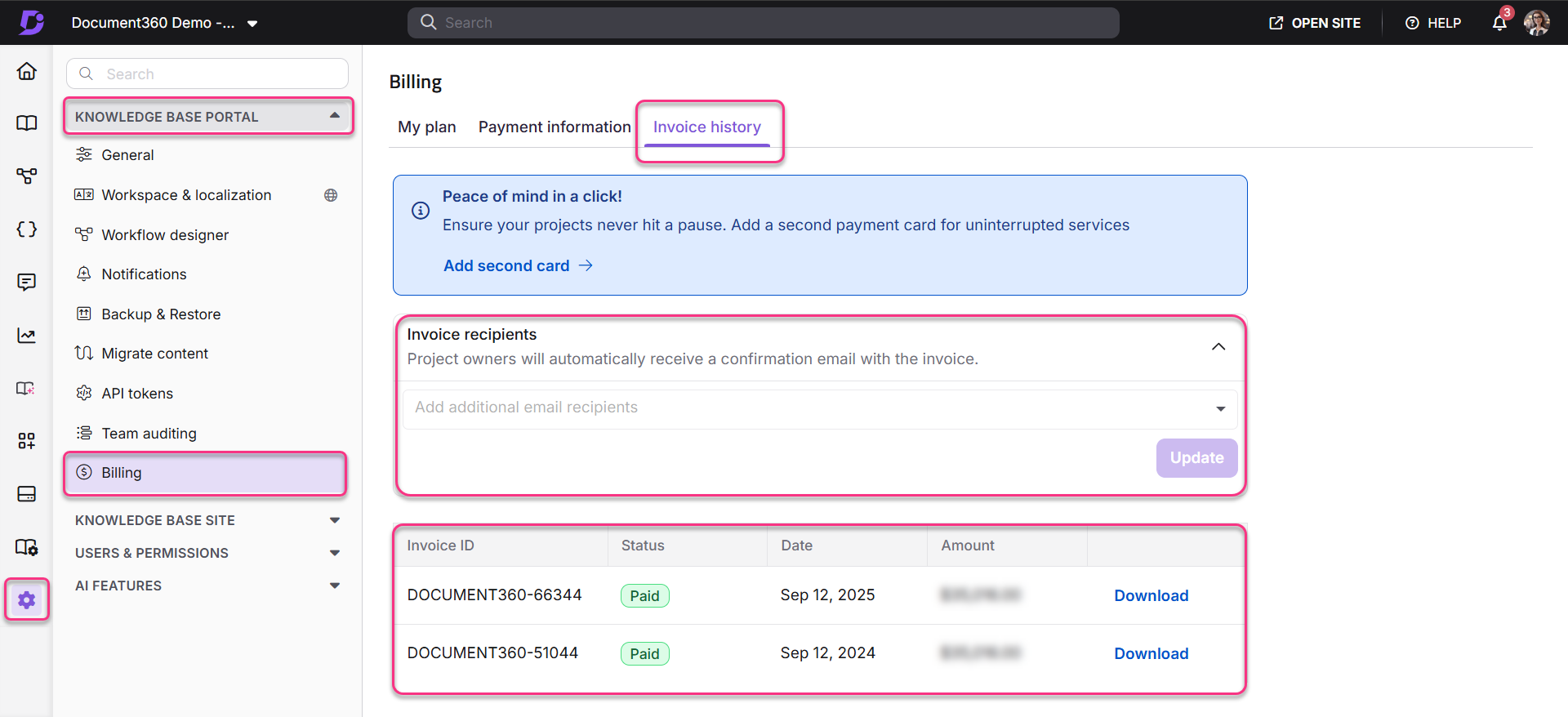1568x717 pixels.
Task: Expand the AI Features section
Action: click(x=335, y=586)
